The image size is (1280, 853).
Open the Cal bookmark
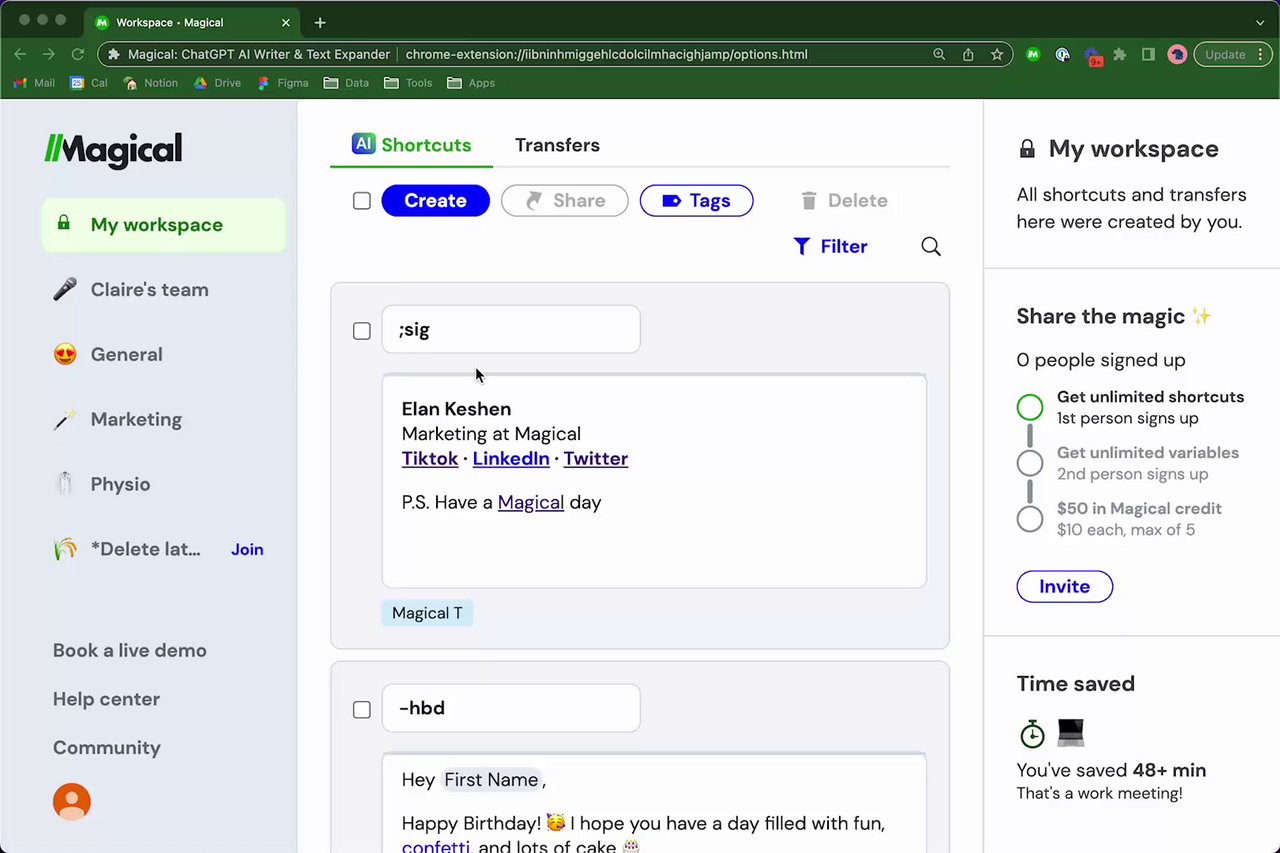point(89,83)
